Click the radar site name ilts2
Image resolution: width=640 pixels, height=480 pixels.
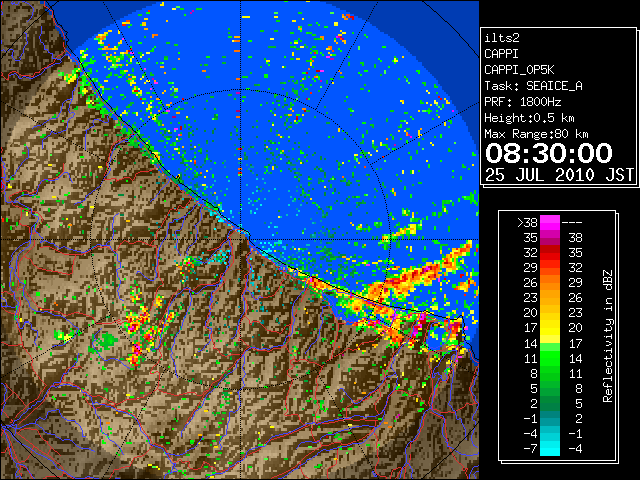502,38
